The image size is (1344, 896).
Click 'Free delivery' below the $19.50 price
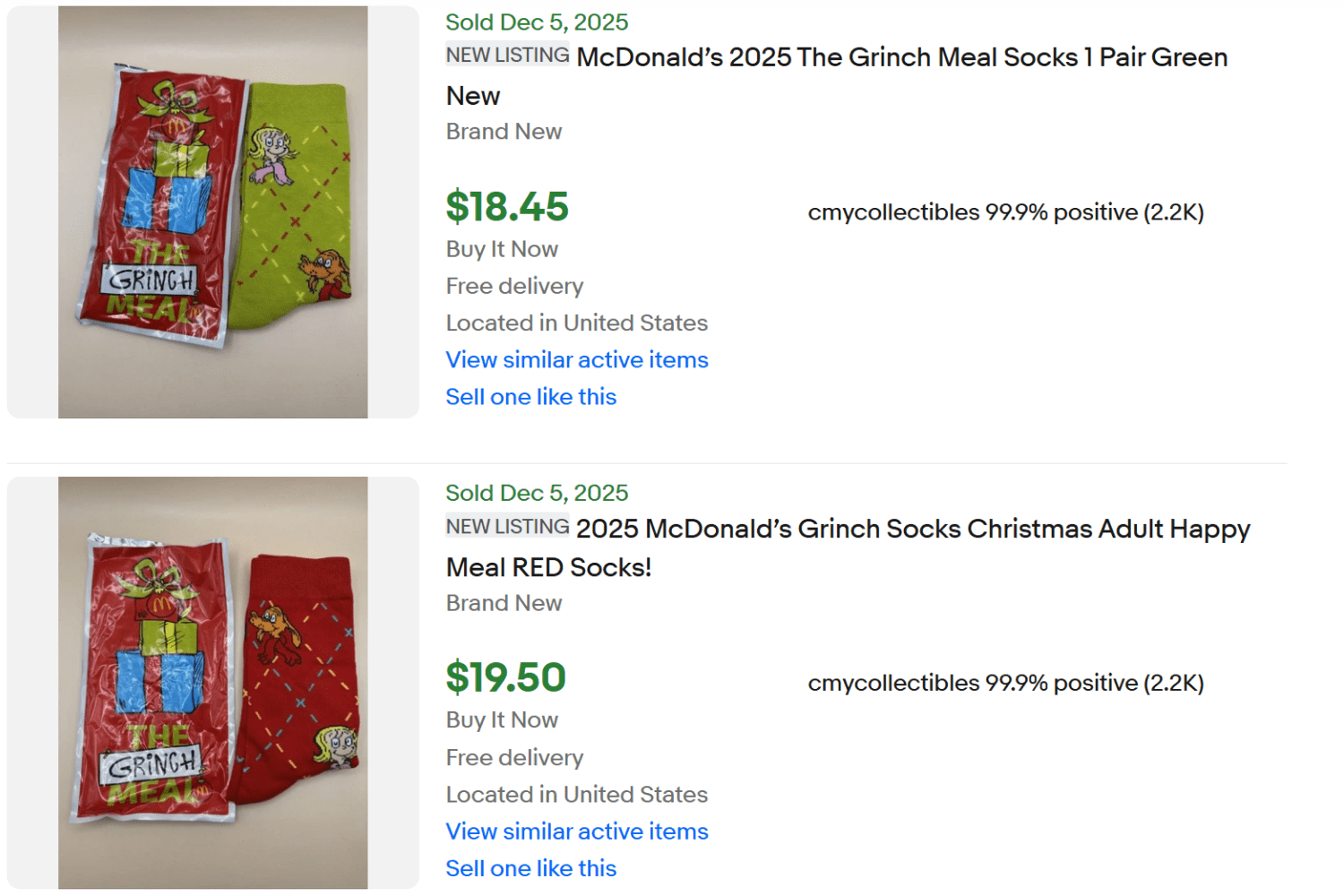click(x=514, y=758)
